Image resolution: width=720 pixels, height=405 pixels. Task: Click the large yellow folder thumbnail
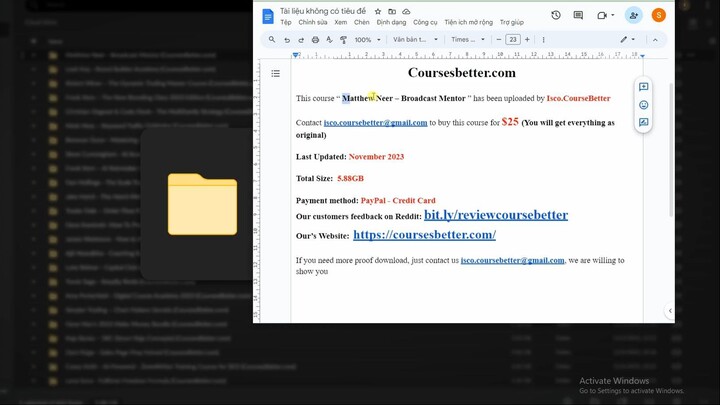[202, 204]
